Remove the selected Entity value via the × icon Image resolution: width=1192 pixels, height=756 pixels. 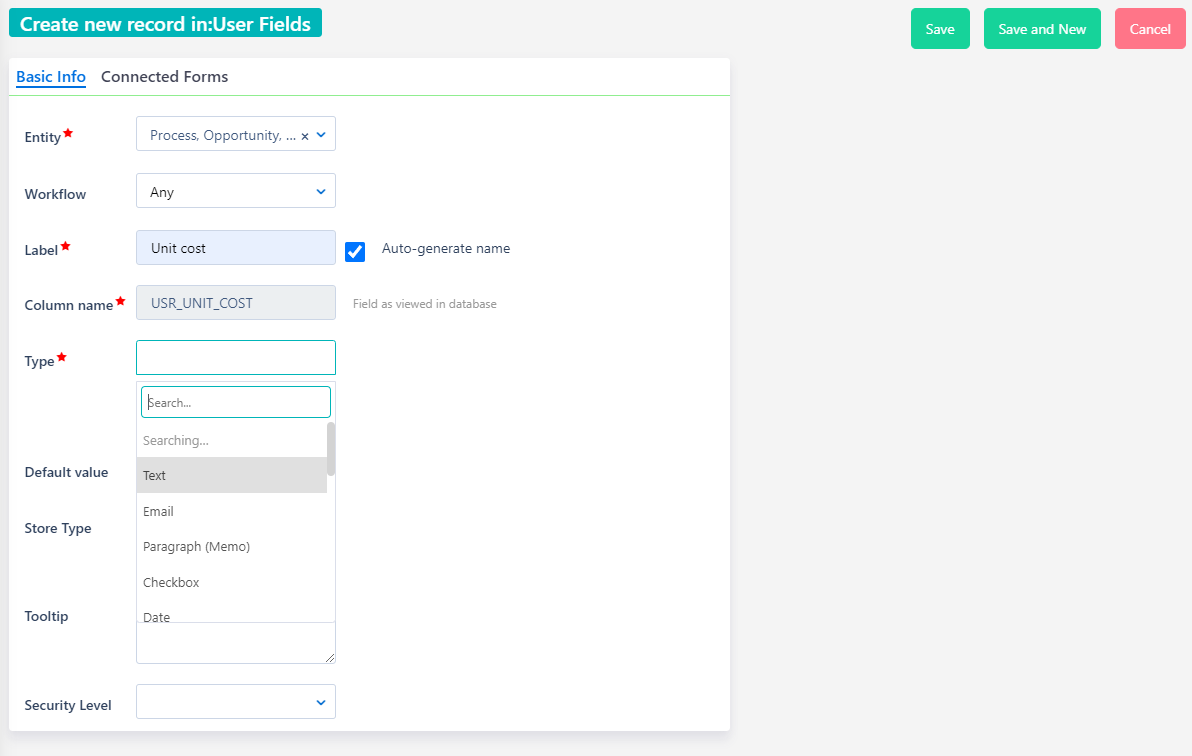(305, 134)
